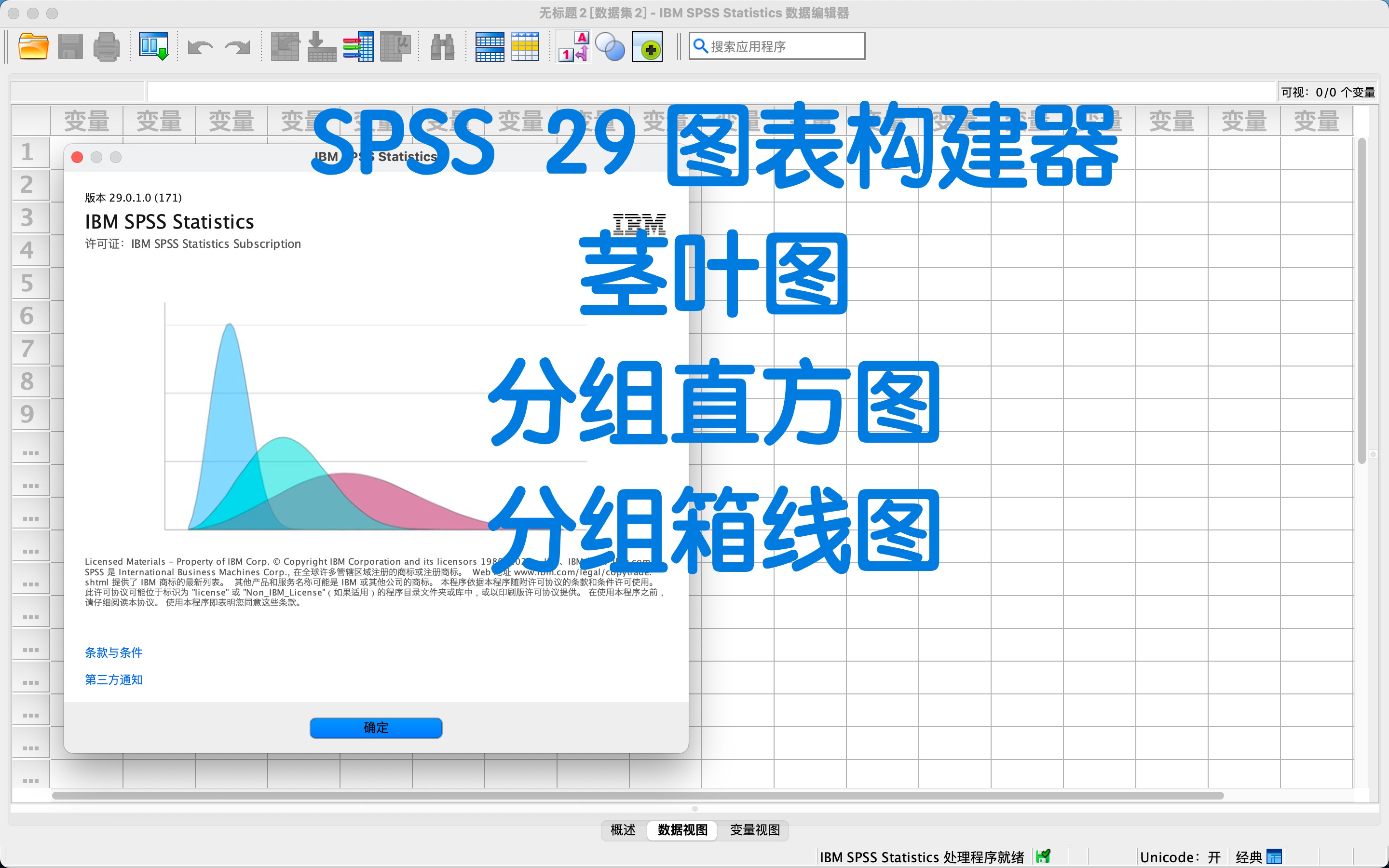Toggle the Value Labels icon
1389x868 pixels.
574,46
